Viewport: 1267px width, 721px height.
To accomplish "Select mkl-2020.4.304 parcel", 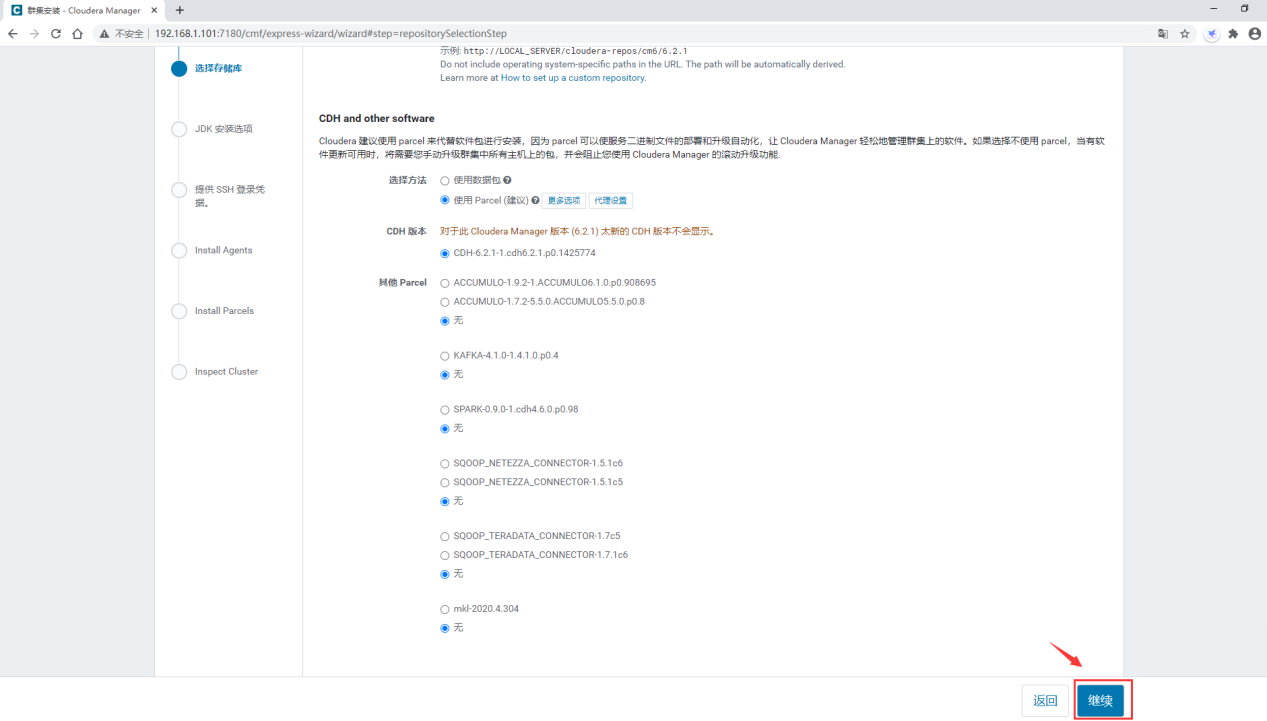I will coord(445,610).
